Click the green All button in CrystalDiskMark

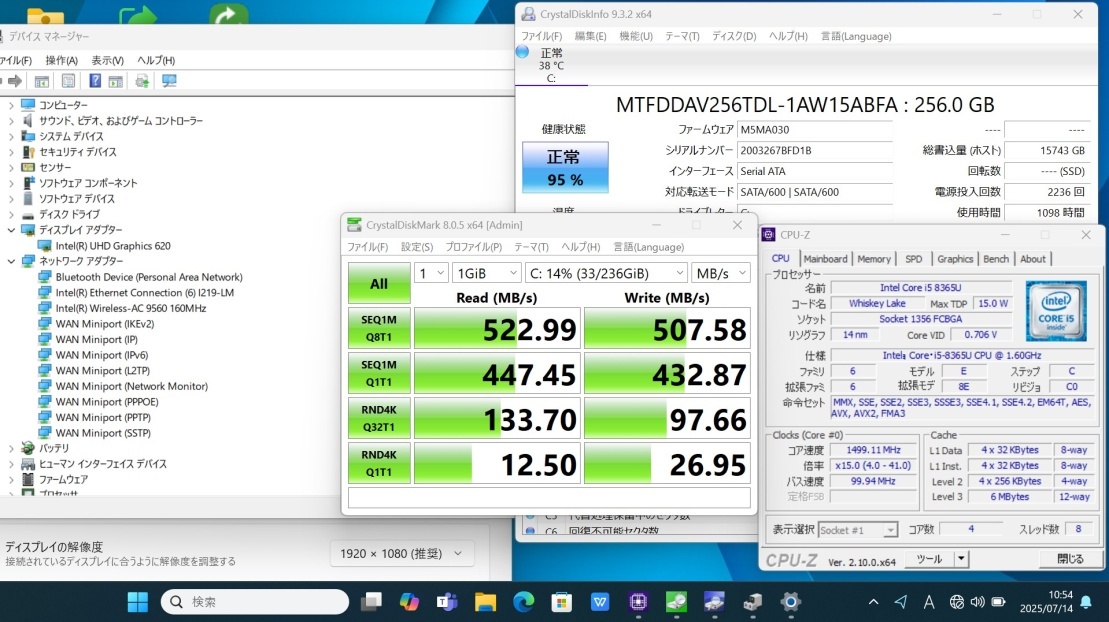[x=379, y=283]
